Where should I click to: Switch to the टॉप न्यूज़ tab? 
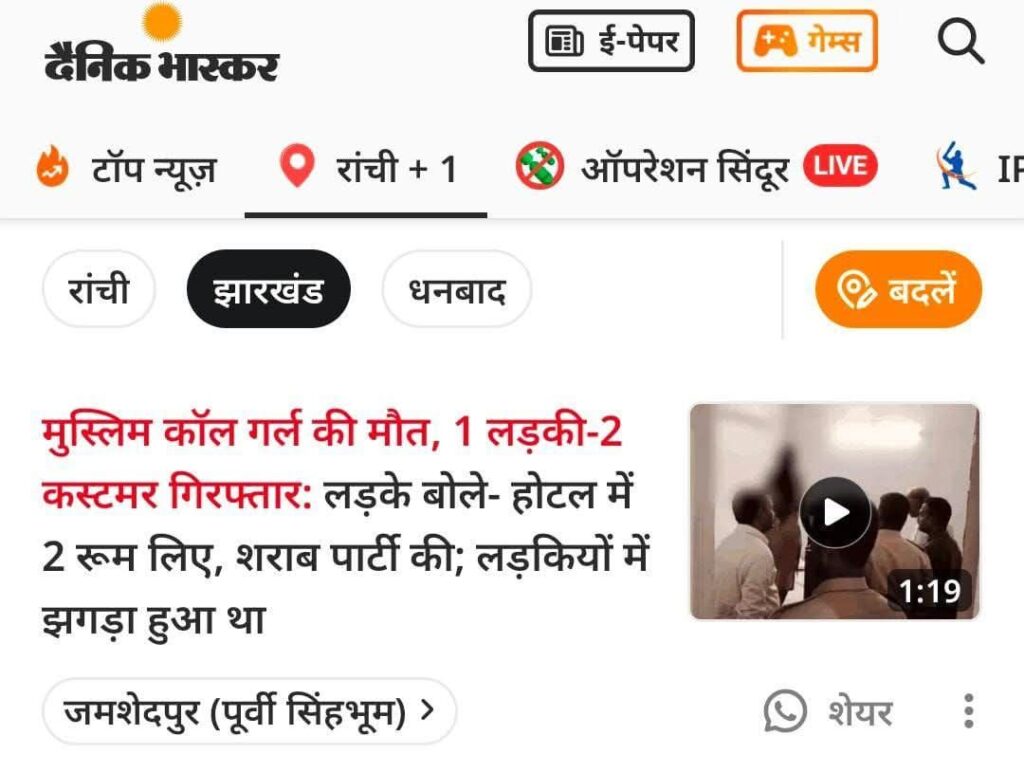(126, 167)
